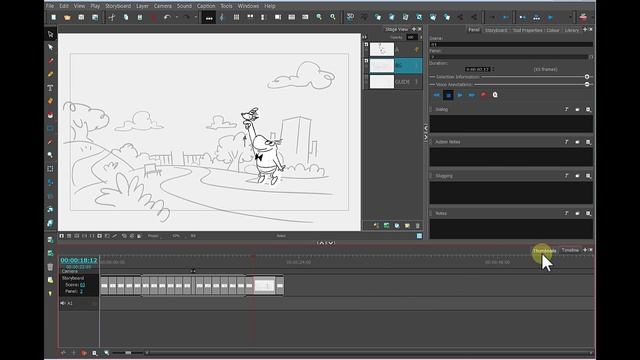
Task: Open the Dialog caption menu icon
Action: coord(588,109)
